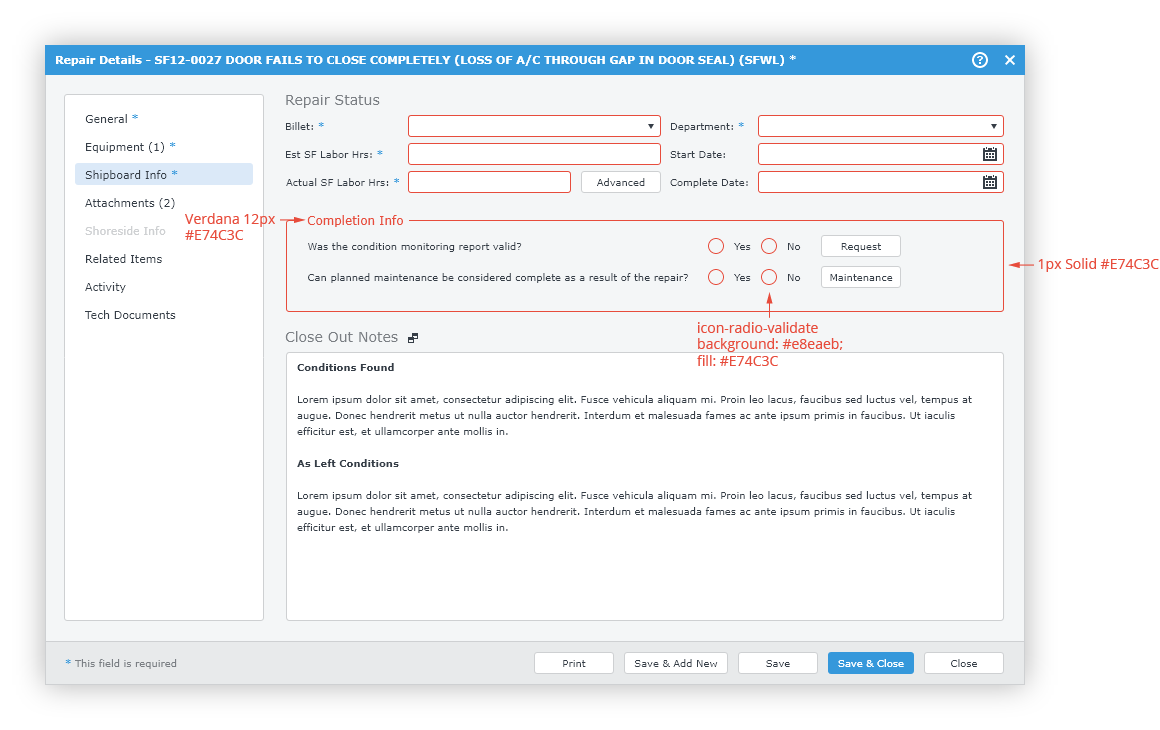Screen dimensions: 1160x730
Task: Open the Billet dropdown
Action: (534, 126)
